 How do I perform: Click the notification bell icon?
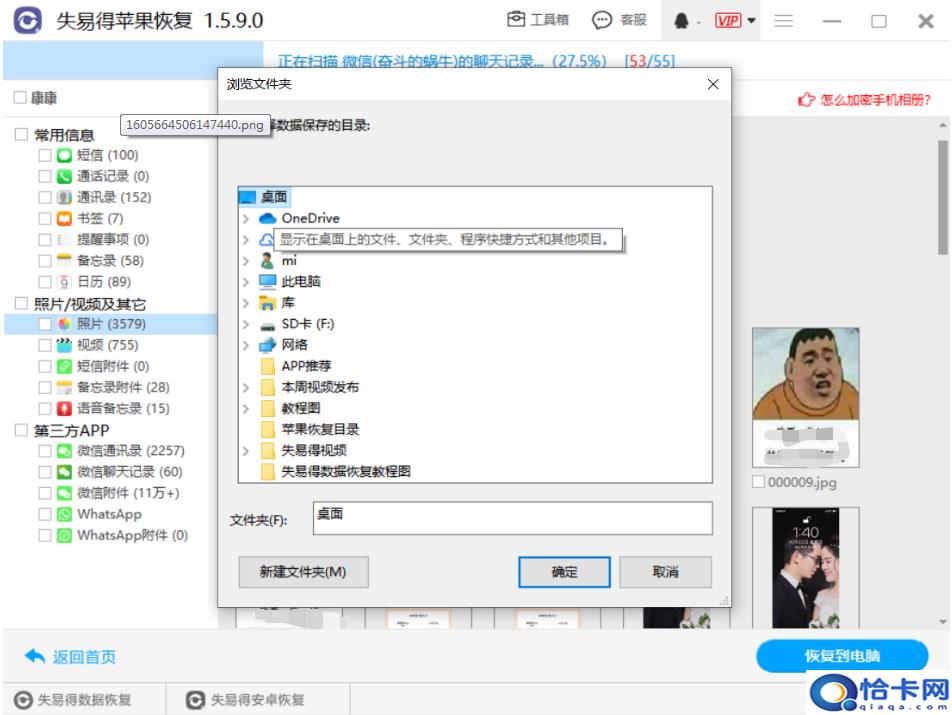tap(682, 21)
